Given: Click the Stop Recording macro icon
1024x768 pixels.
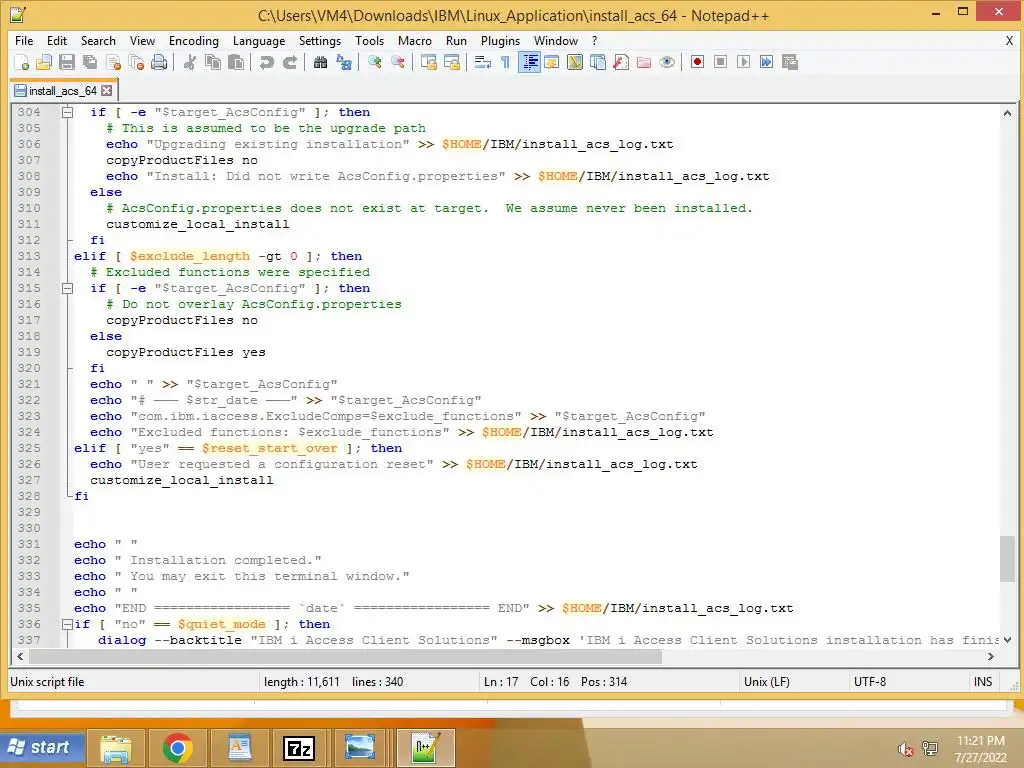Looking at the screenshot, I should click(720, 62).
